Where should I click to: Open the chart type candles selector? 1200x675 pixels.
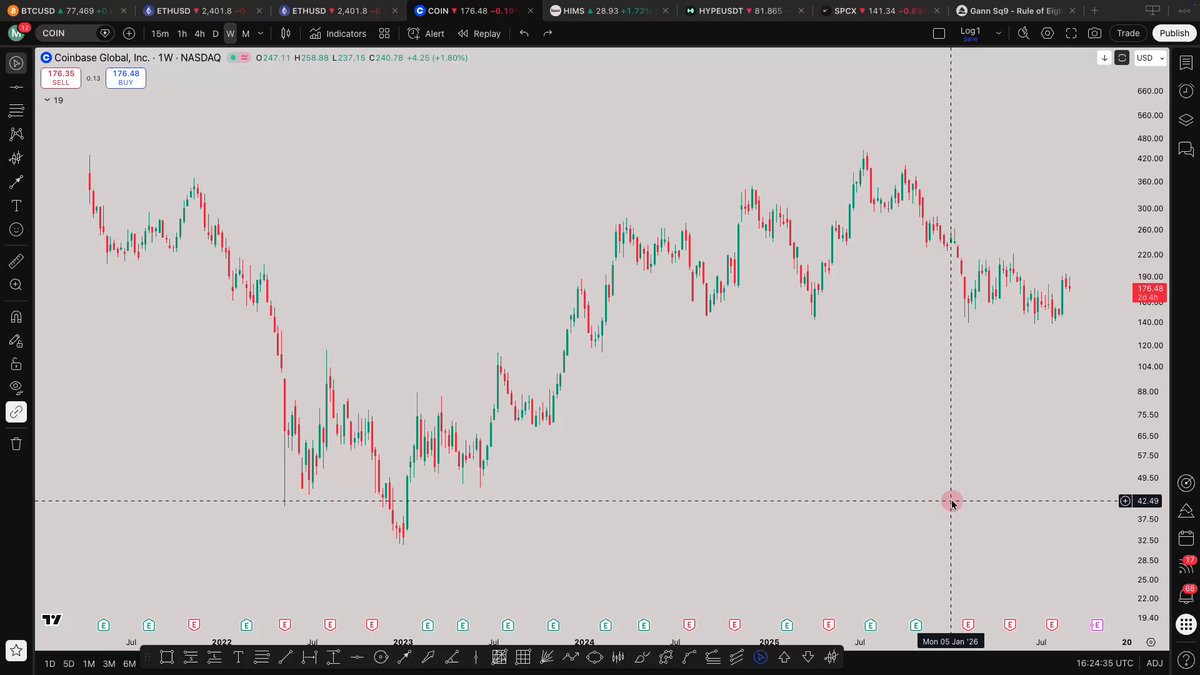285,33
